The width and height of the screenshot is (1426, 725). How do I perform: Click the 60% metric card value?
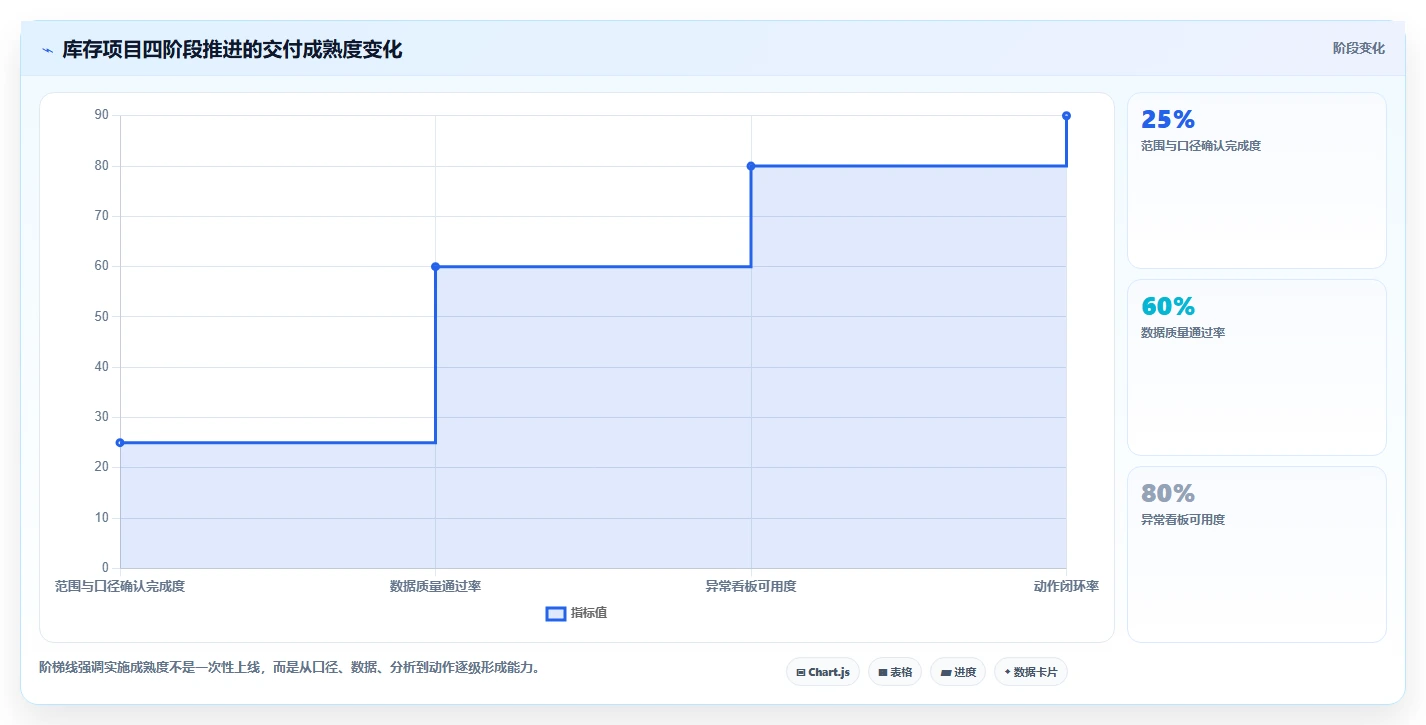tap(1168, 306)
